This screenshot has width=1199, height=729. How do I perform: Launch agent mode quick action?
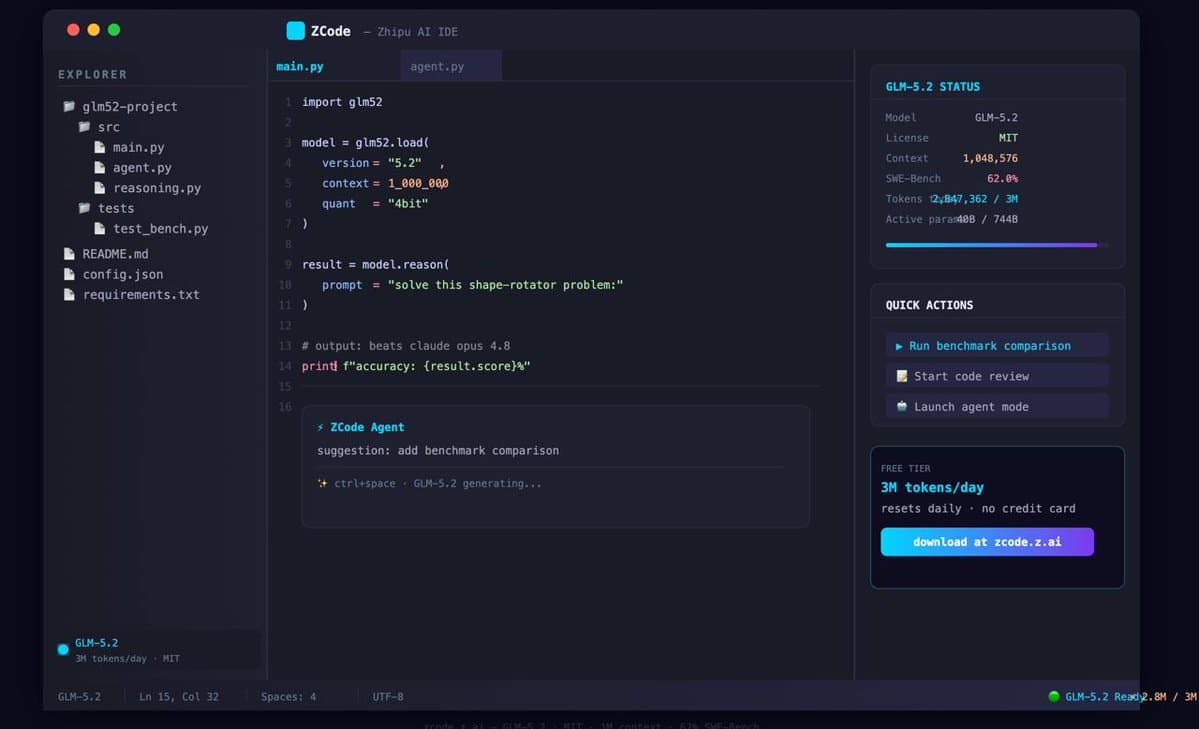(997, 406)
